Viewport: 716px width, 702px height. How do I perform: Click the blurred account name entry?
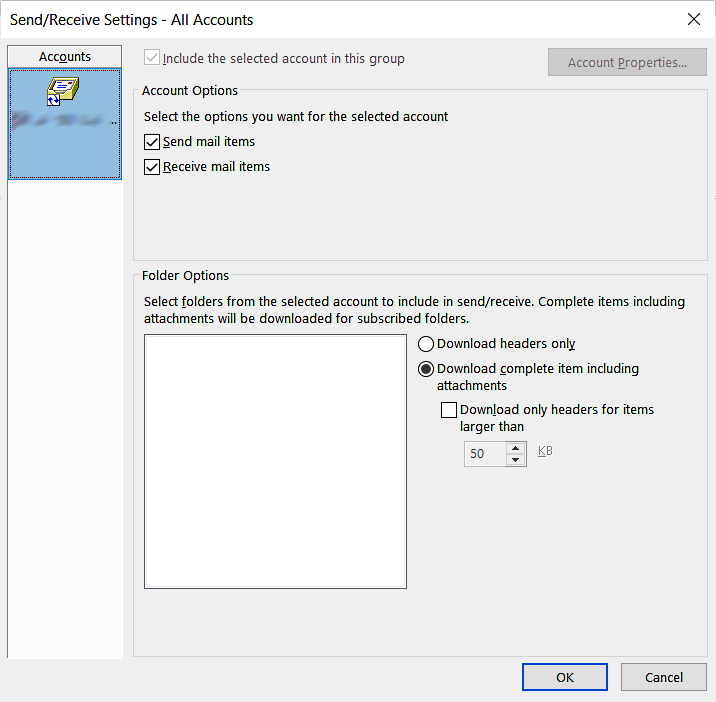(x=64, y=120)
